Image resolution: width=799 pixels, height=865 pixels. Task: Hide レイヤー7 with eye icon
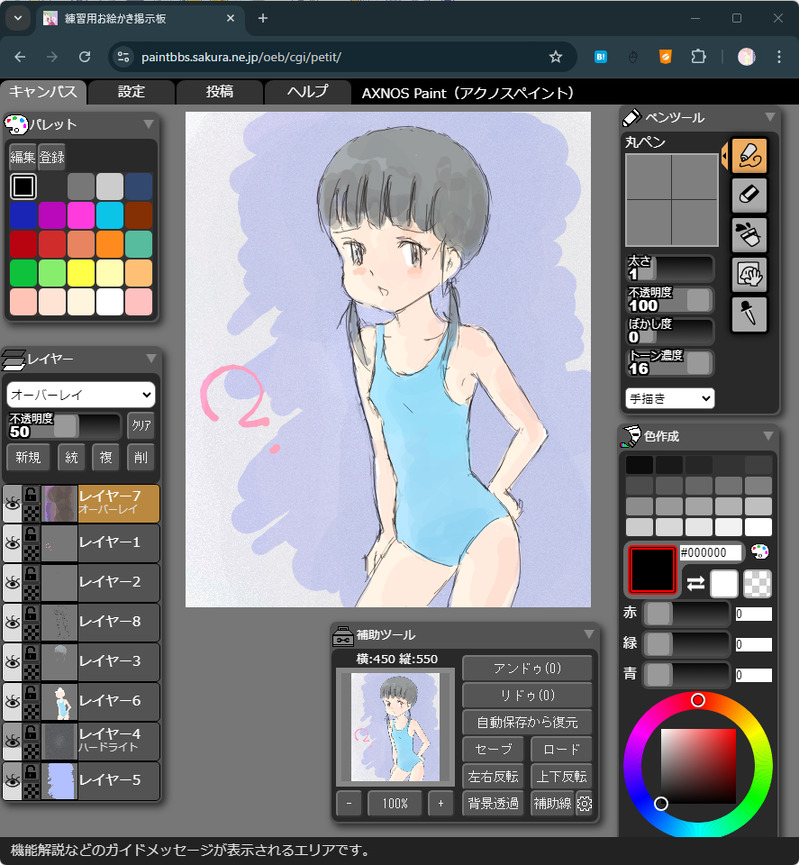(x=12, y=504)
